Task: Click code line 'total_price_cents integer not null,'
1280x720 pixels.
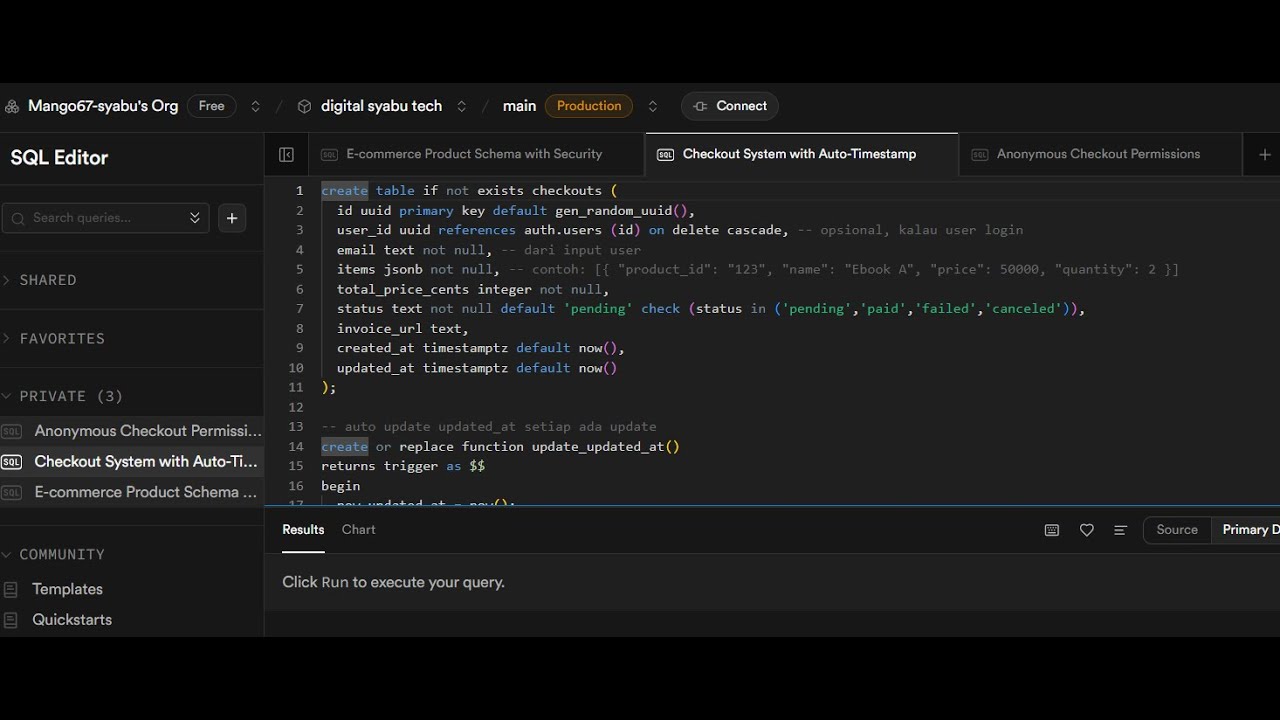Action: coord(473,289)
